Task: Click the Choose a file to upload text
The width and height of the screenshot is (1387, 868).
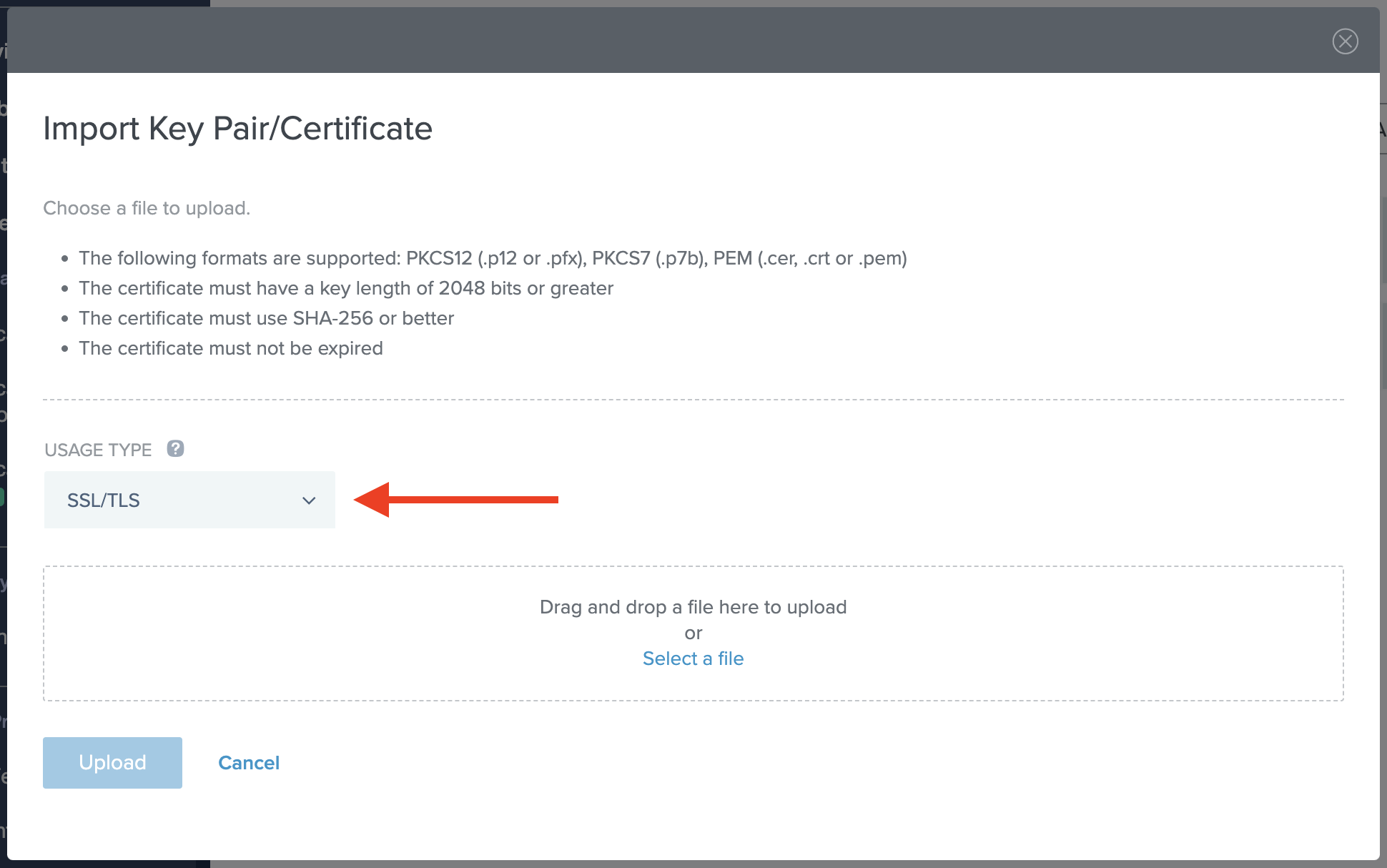Action: 147,208
